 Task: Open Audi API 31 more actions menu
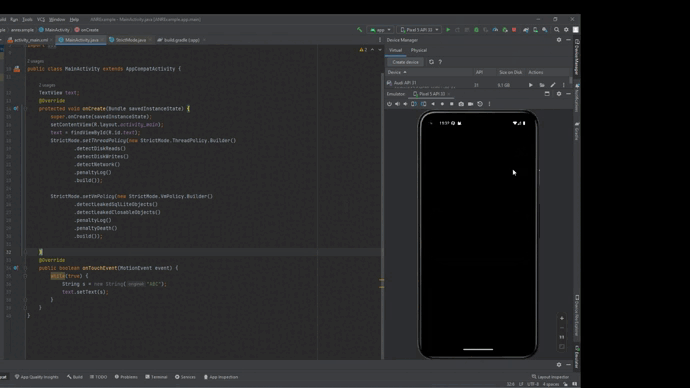(564, 85)
